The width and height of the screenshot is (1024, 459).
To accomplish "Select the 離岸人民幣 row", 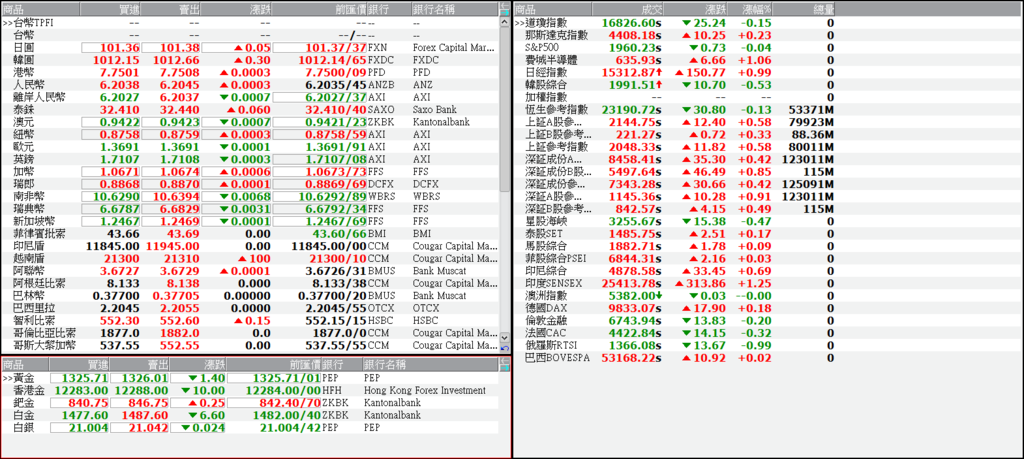I will coord(249,97).
